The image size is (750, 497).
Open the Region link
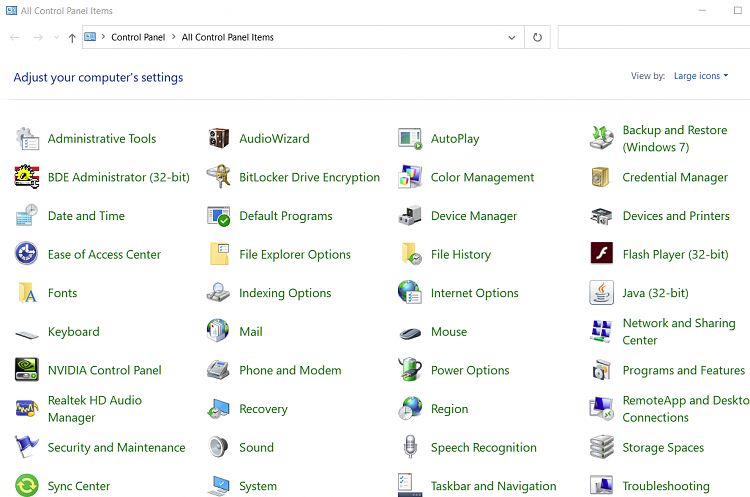coord(450,409)
